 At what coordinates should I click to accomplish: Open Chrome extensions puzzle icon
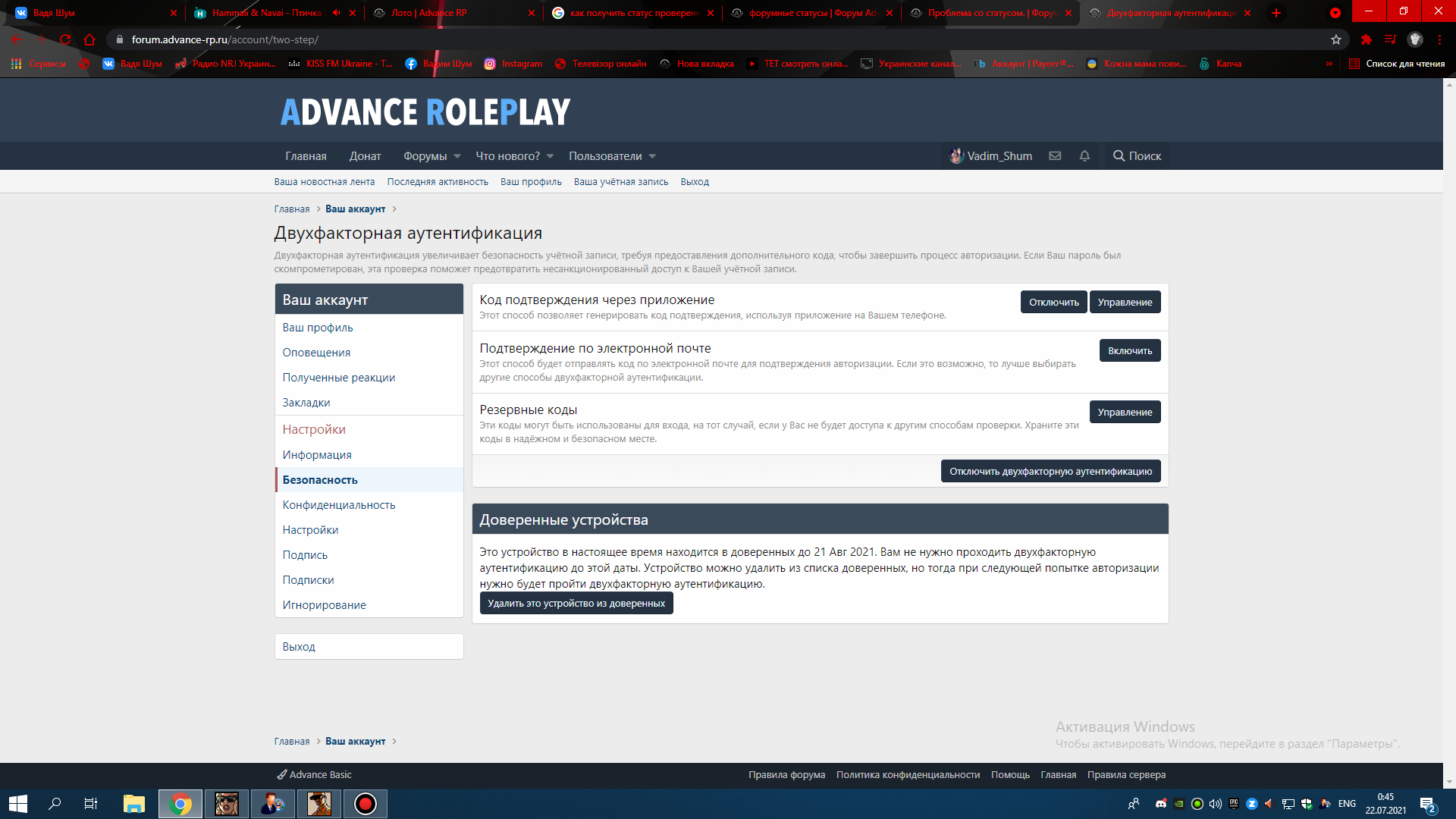[1367, 39]
